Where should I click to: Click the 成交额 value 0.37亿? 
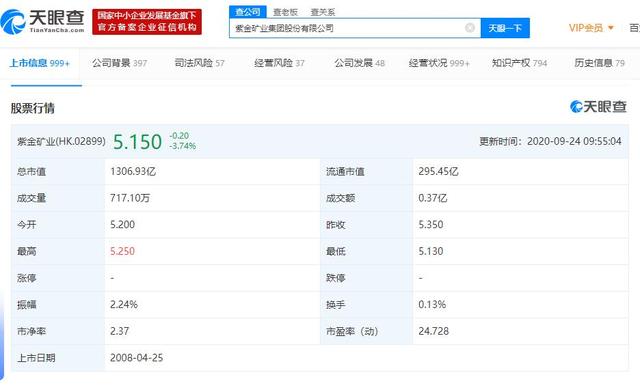tap(433, 198)
